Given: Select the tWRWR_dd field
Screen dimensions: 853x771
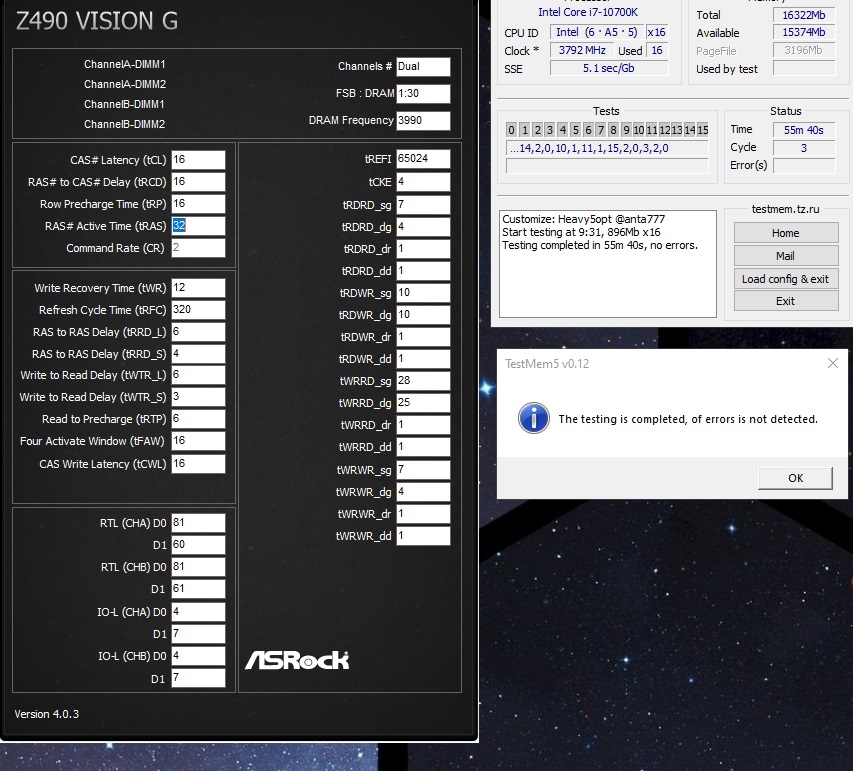Looking at the screenshot, I should 423,535.
